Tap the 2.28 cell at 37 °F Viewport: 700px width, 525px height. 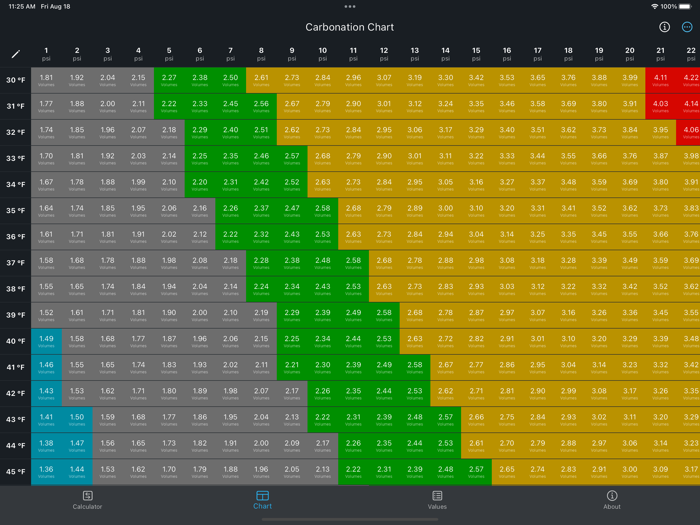pyautogui.click(x=261, y=263)
